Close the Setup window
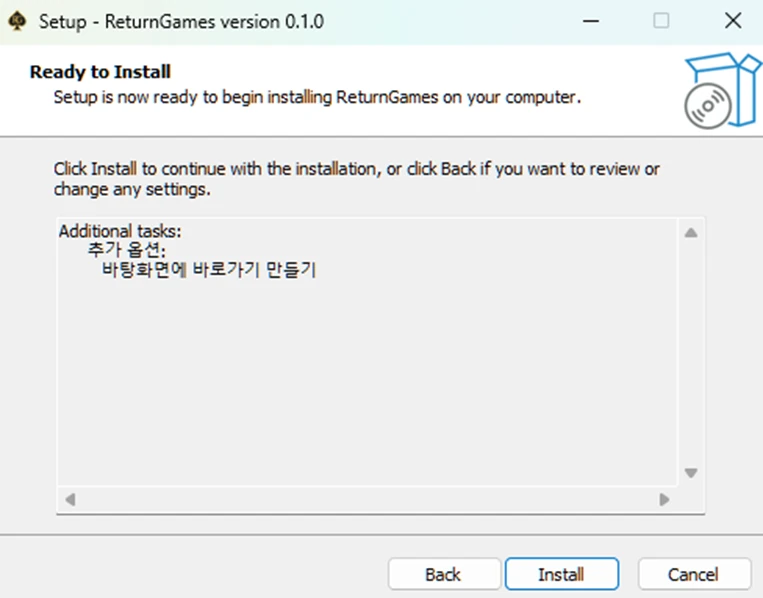Image resolution: width=763 pixels, height=598 pixels. (733, 21)
